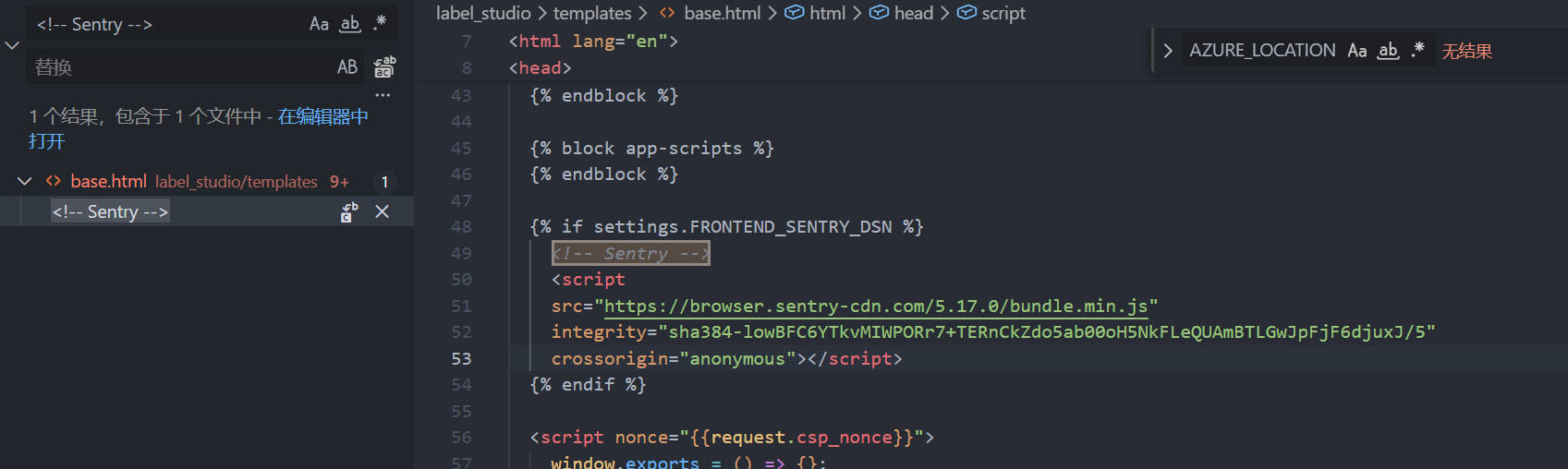The image size is (1568, 469).
Task: Click '{% block app-scripts %}' line
Action: click(651, 149)
